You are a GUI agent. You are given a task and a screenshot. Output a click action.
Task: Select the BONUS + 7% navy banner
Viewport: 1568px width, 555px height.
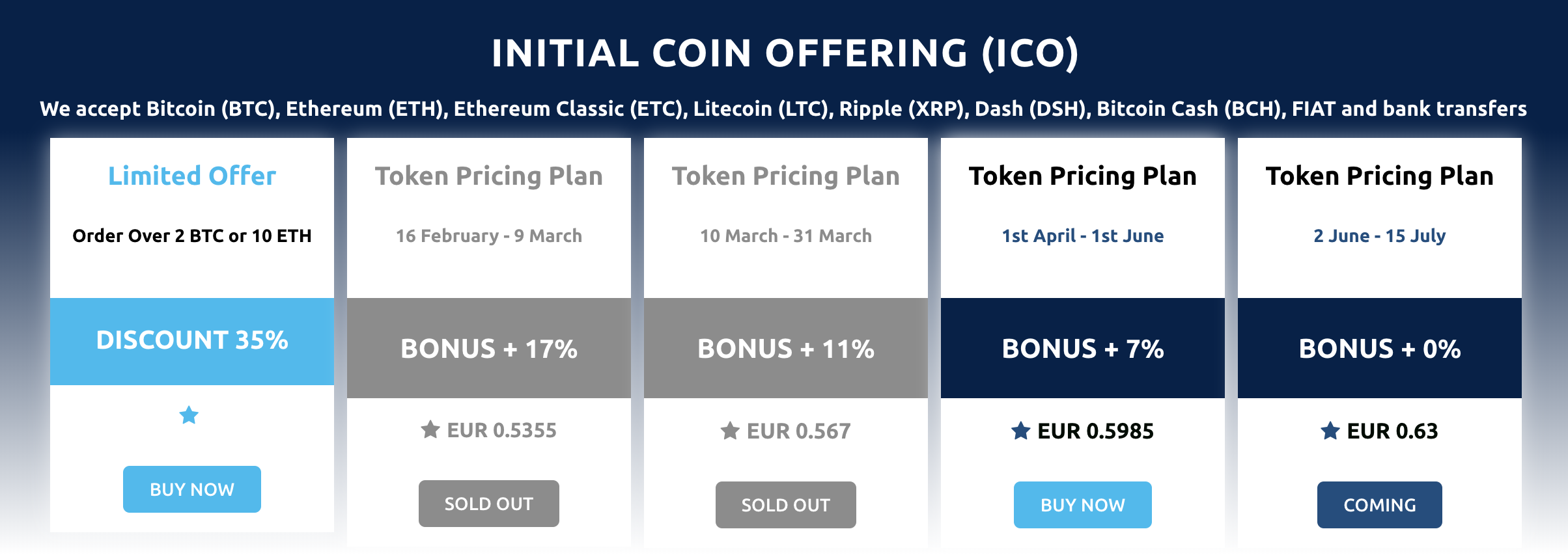click(x=1083, y=348)
